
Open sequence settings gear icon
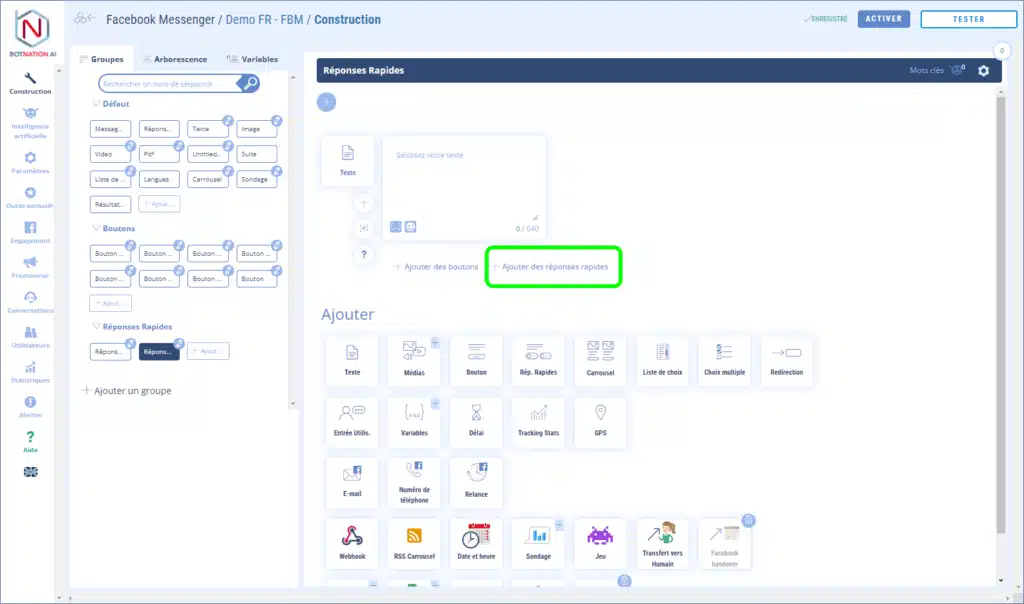983,71
